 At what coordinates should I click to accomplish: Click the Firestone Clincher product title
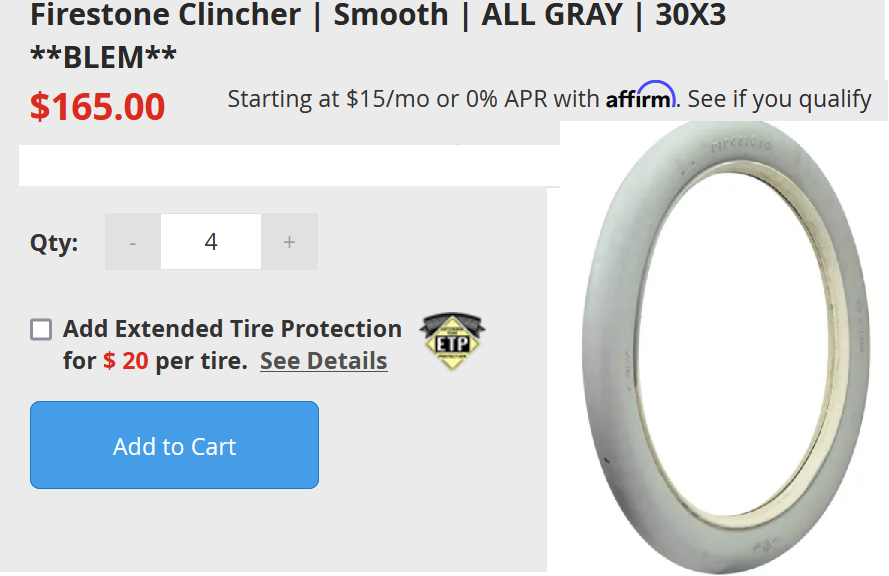(378, 16)
